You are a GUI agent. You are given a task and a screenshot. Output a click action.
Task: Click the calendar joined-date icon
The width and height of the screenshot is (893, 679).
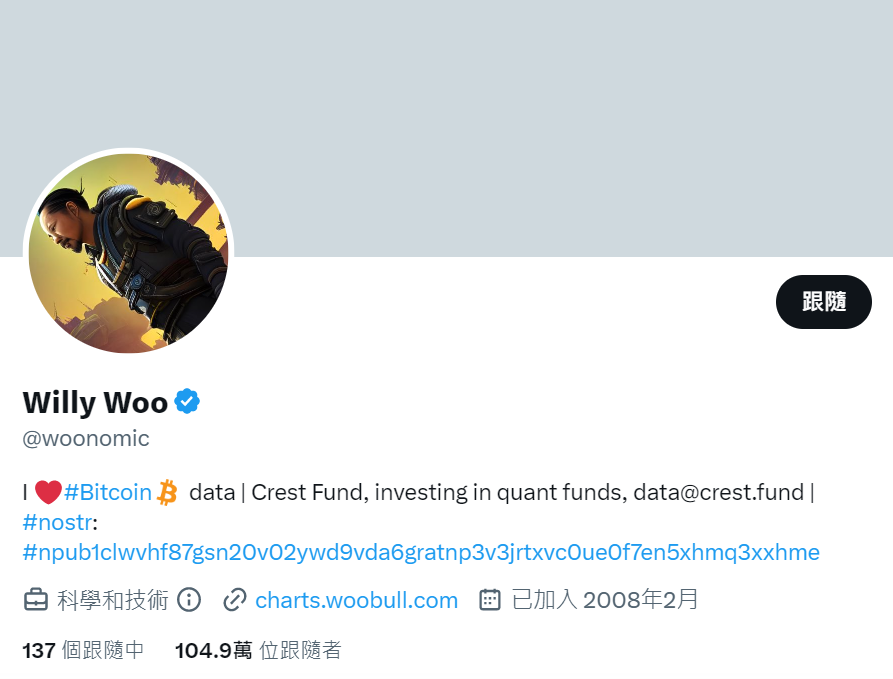tap(490, 600)
